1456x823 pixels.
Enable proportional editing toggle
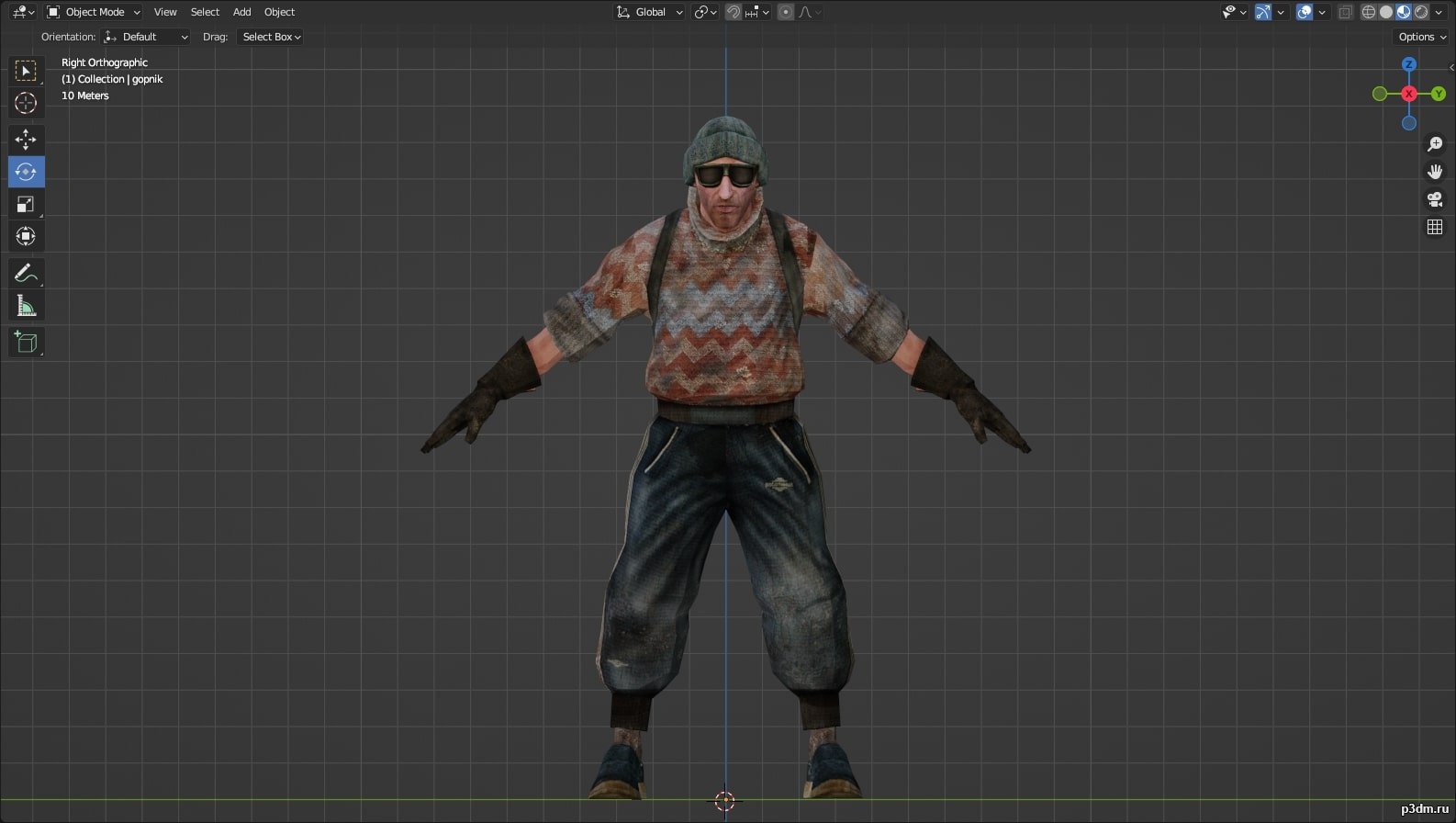(786, 12)
